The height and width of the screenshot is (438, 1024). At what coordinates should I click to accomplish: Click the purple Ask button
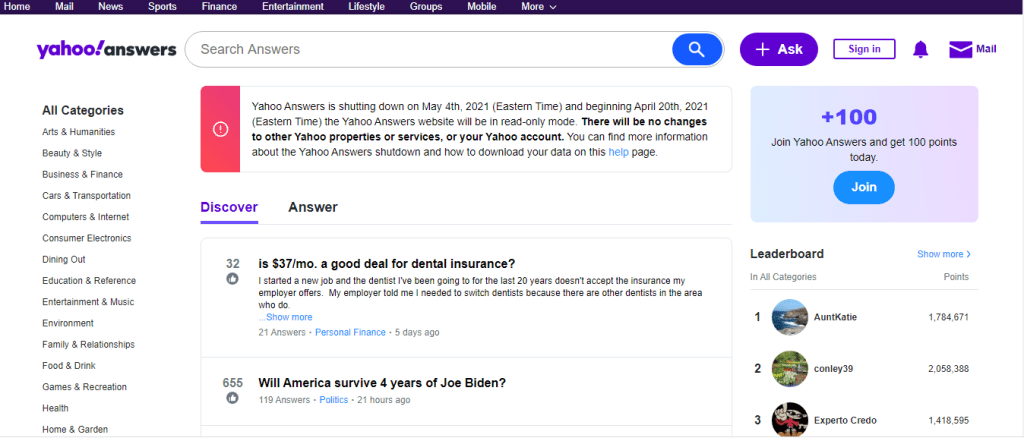[x=778, y=50]
